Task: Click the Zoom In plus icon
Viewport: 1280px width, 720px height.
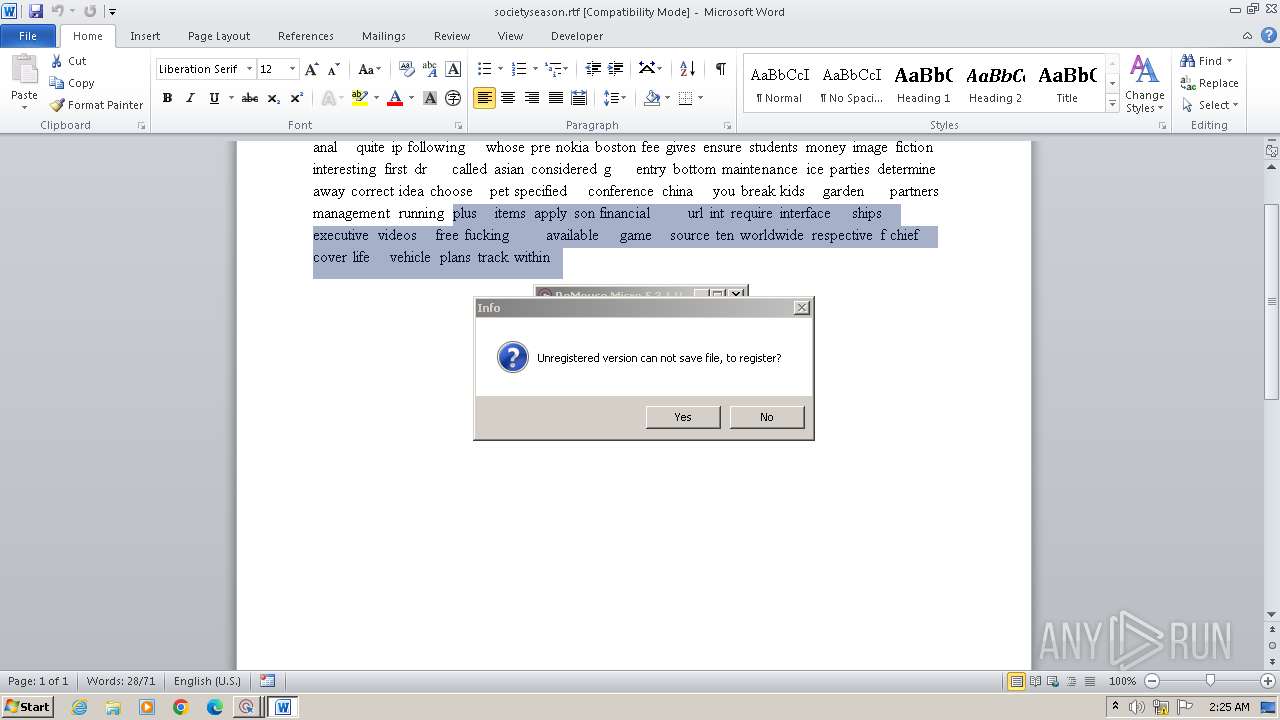Action: [1268, 681]
